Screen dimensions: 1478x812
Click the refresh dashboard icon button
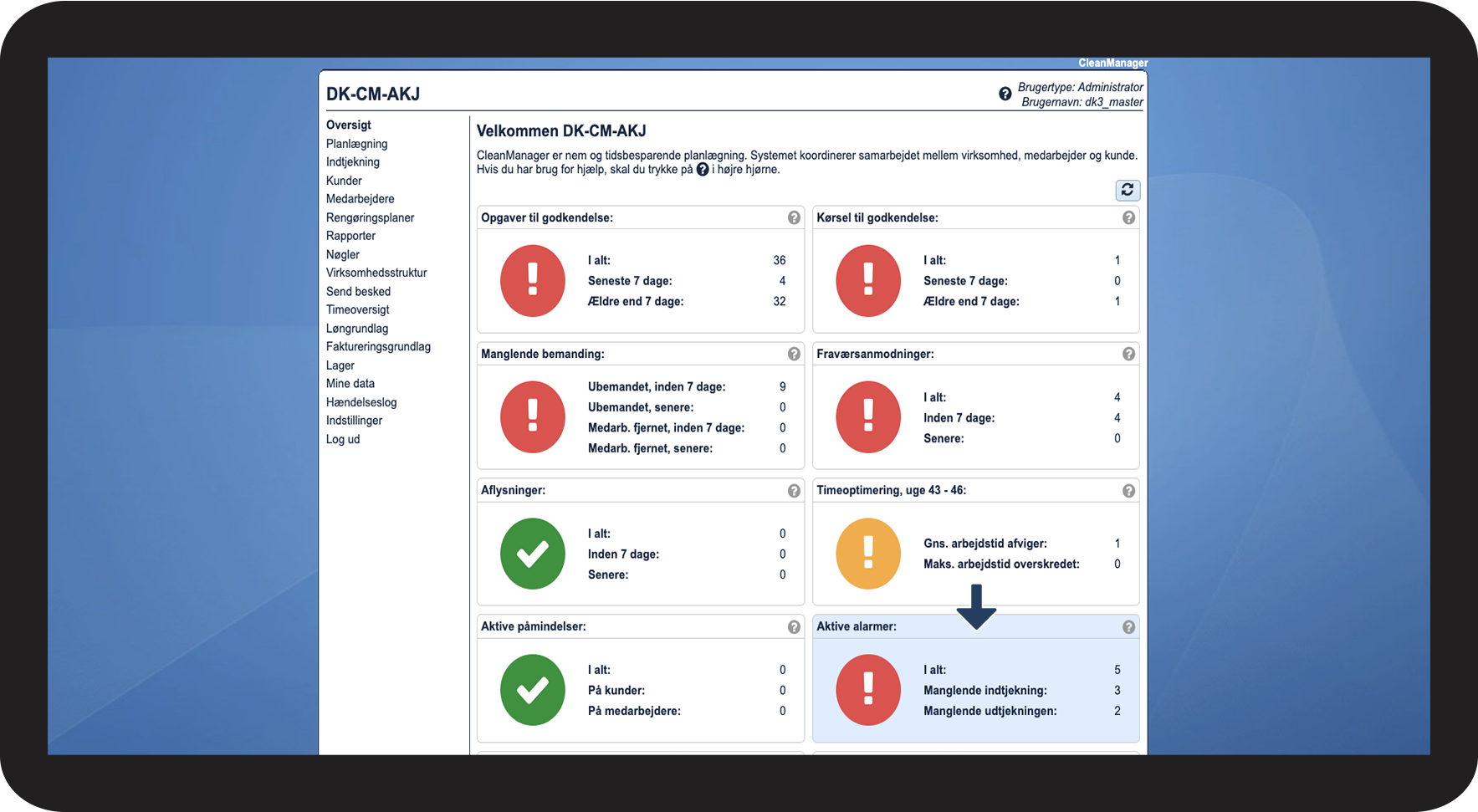point(1128,191)
